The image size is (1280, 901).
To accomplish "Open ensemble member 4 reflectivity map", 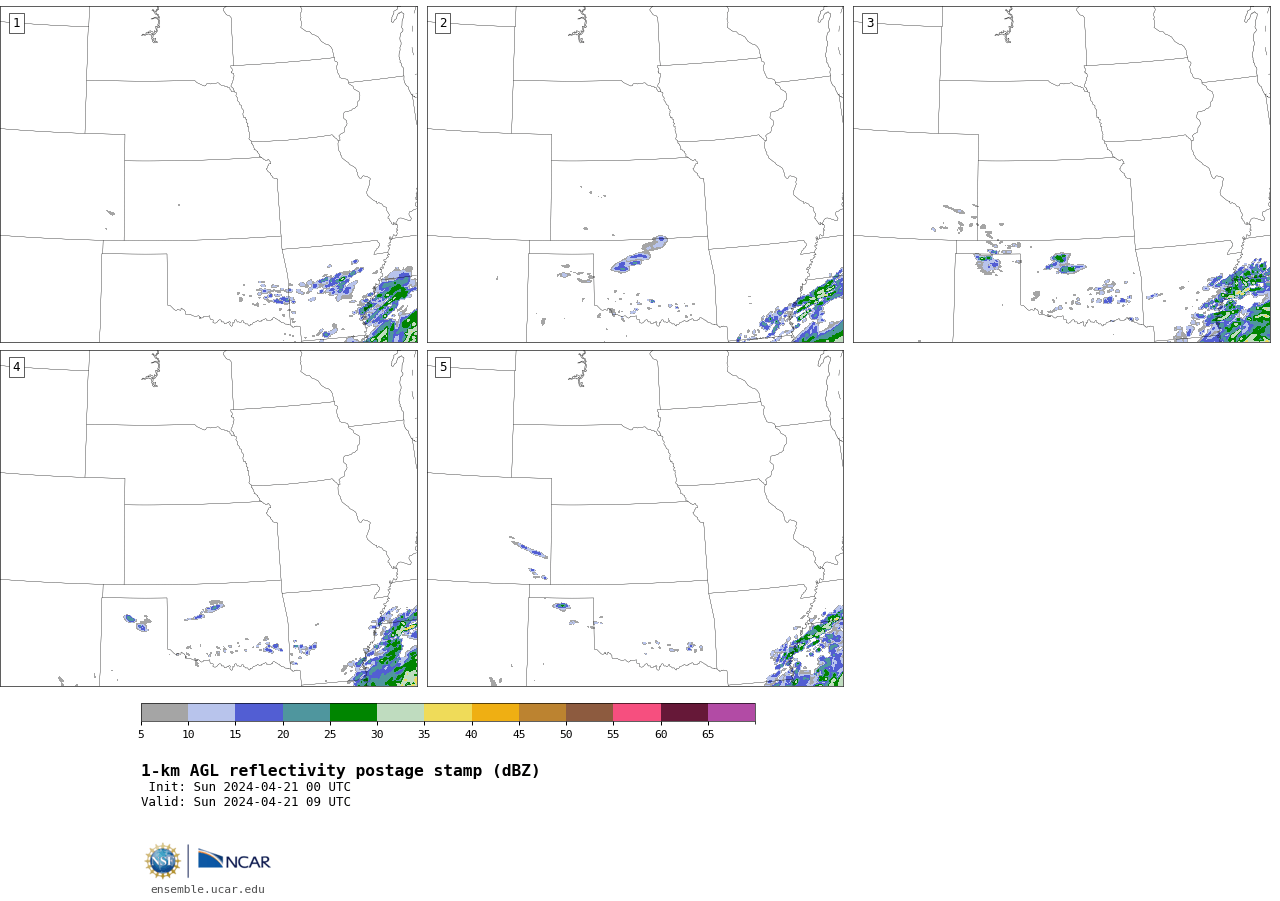I will 209,518.
